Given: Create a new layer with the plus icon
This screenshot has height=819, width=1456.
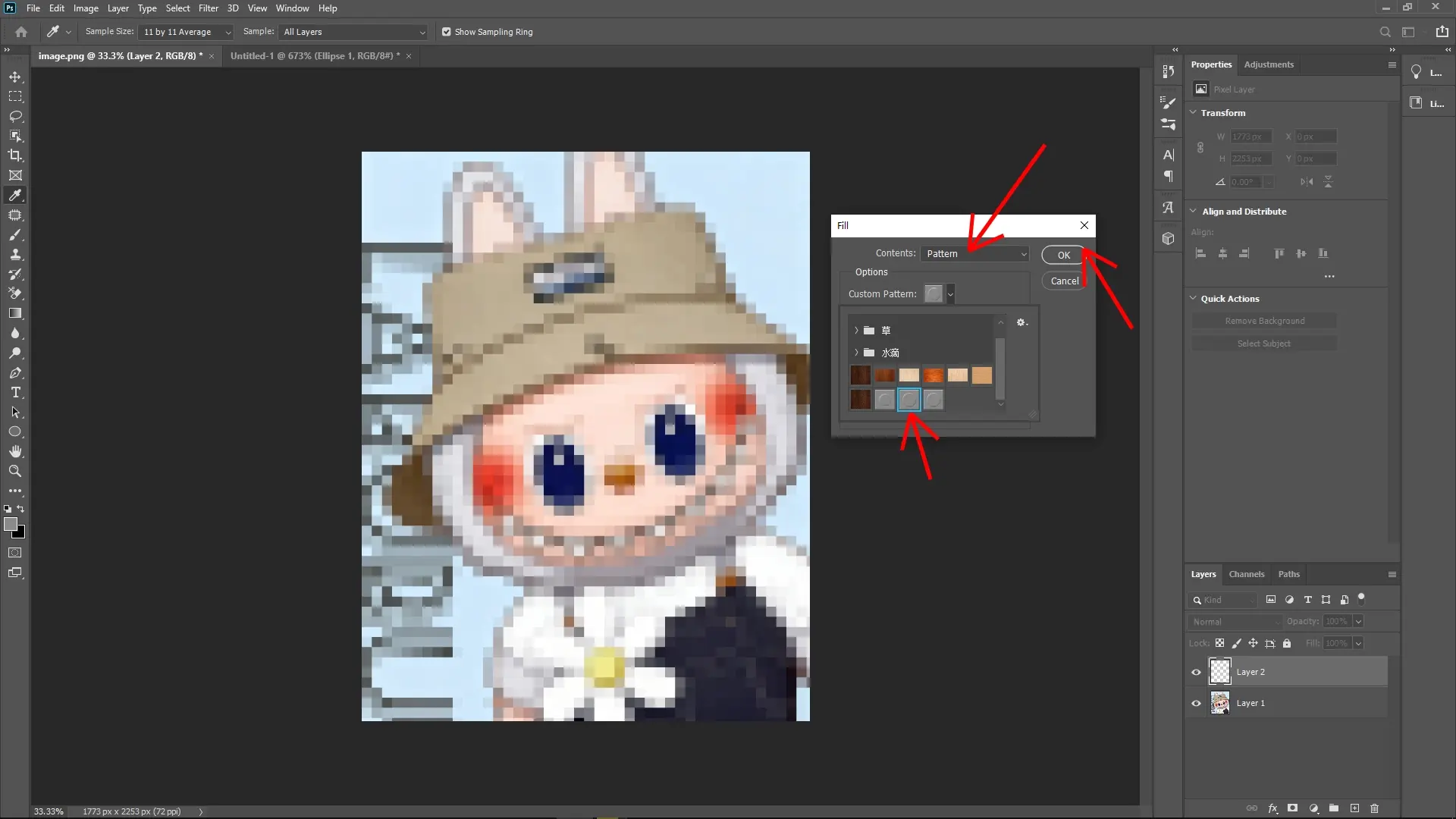Looking at the screenshot, I should coord(1354,808).
